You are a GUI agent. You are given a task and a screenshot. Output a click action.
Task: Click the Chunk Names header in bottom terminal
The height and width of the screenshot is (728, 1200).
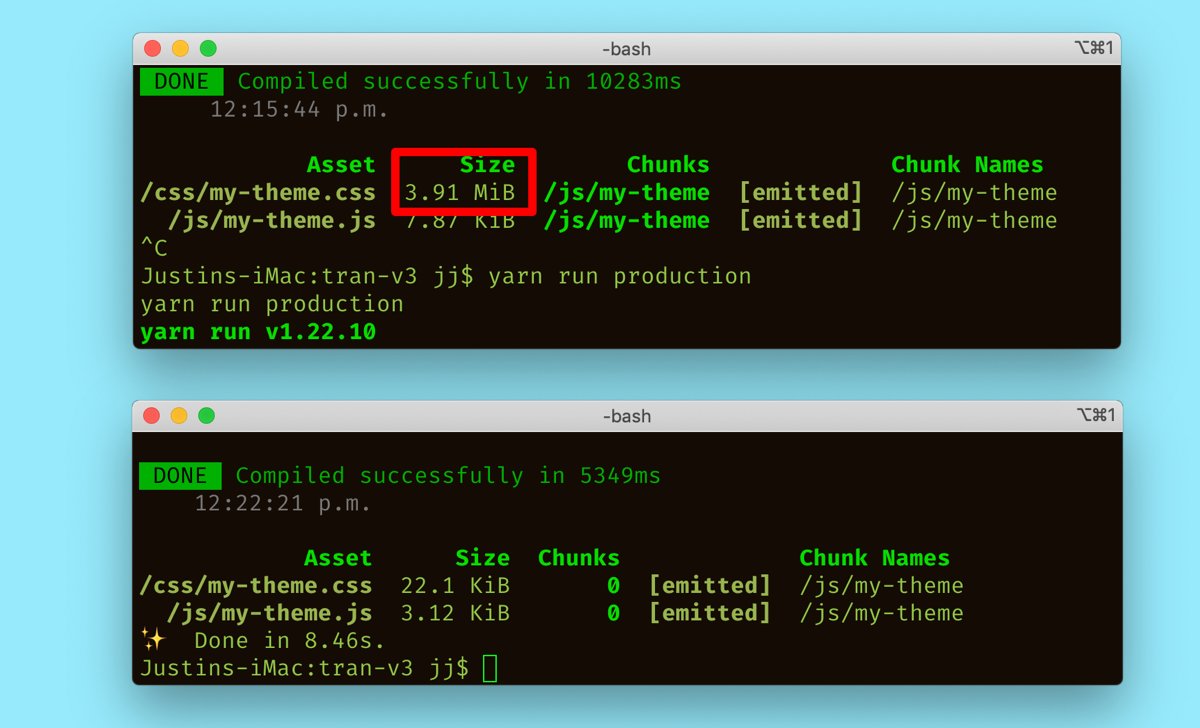[x=874, y=558]
